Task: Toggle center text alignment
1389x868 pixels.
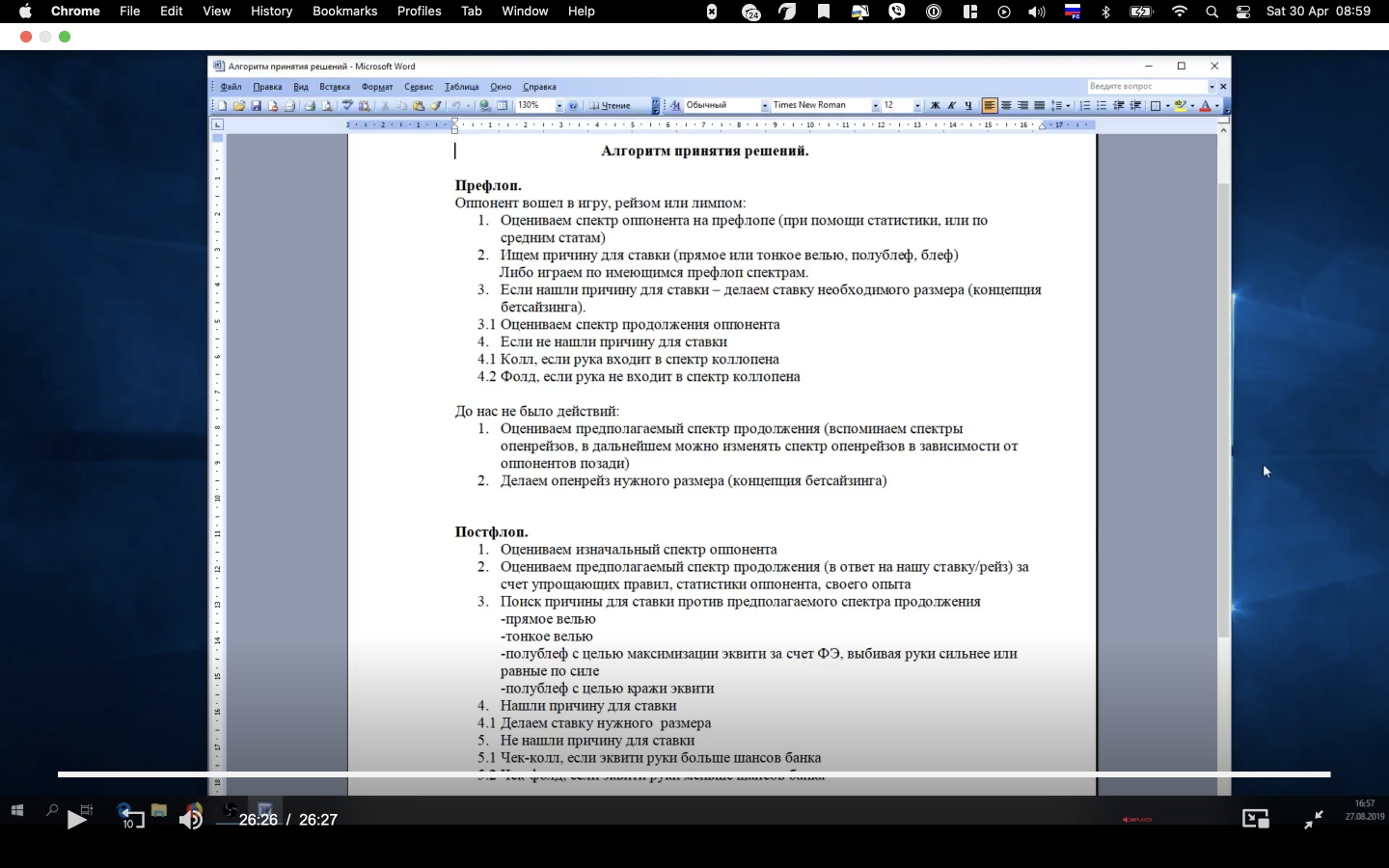Action: pyautogui.click(x=1006, y=106)
